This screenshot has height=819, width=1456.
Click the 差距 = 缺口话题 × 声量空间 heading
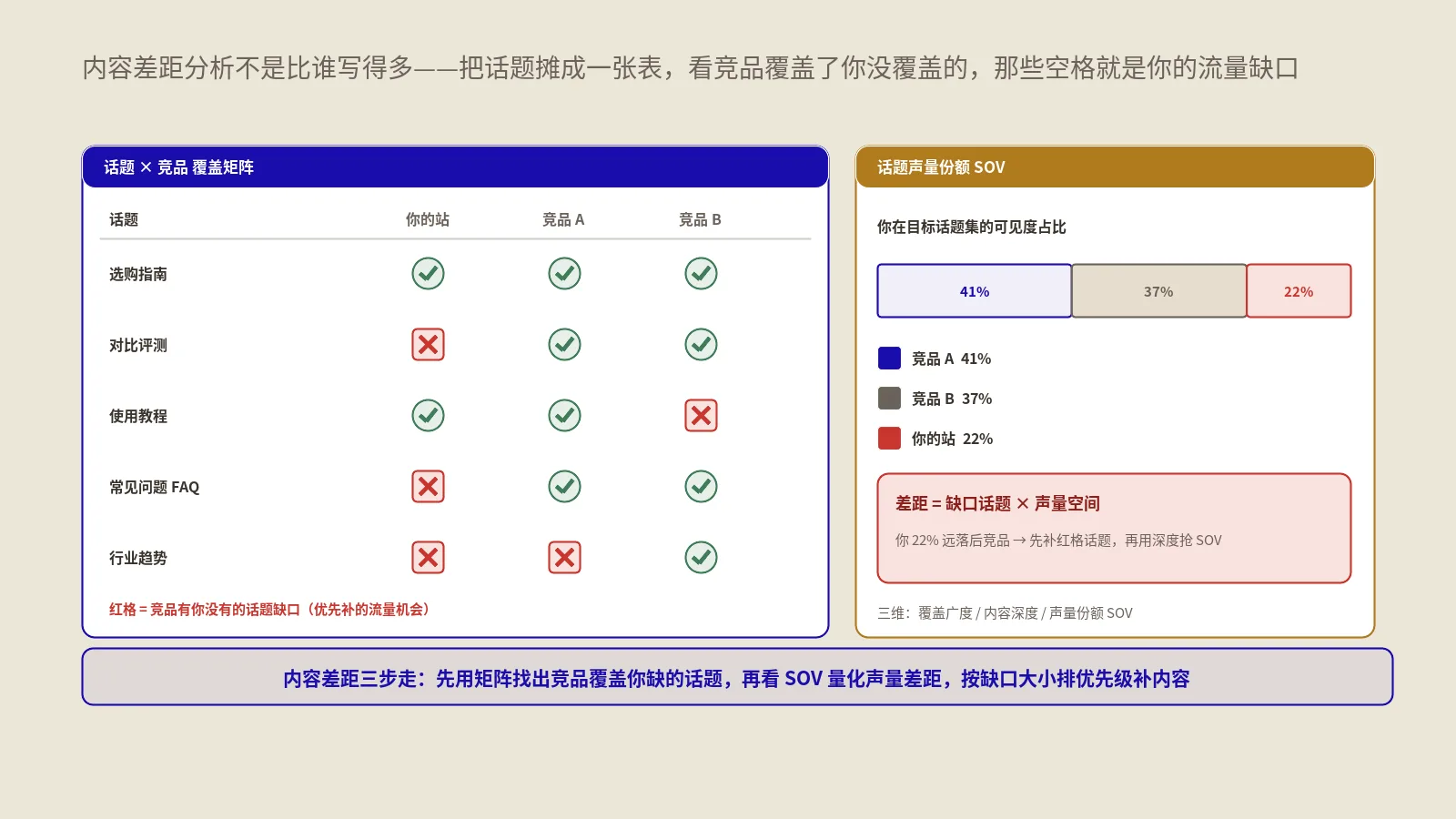tap(997, 503)
